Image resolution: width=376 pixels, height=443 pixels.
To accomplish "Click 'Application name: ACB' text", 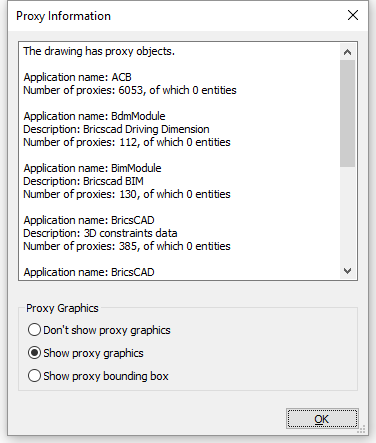I will tap(77, 77).
